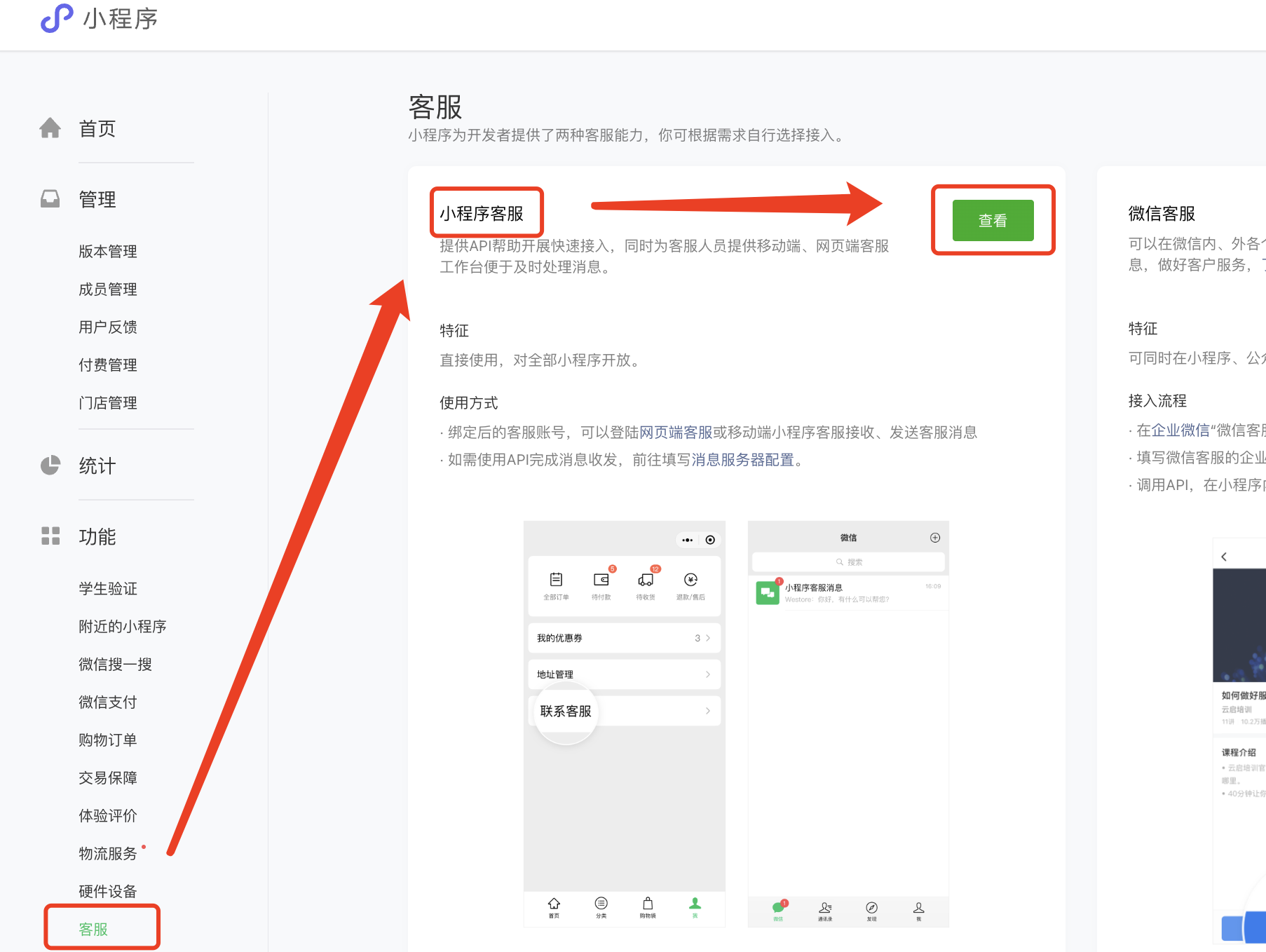The height and width of the screenshot is (952, 1266).
Task: Click the 搜索 field in 微信 preview
Action: (848, 562)
